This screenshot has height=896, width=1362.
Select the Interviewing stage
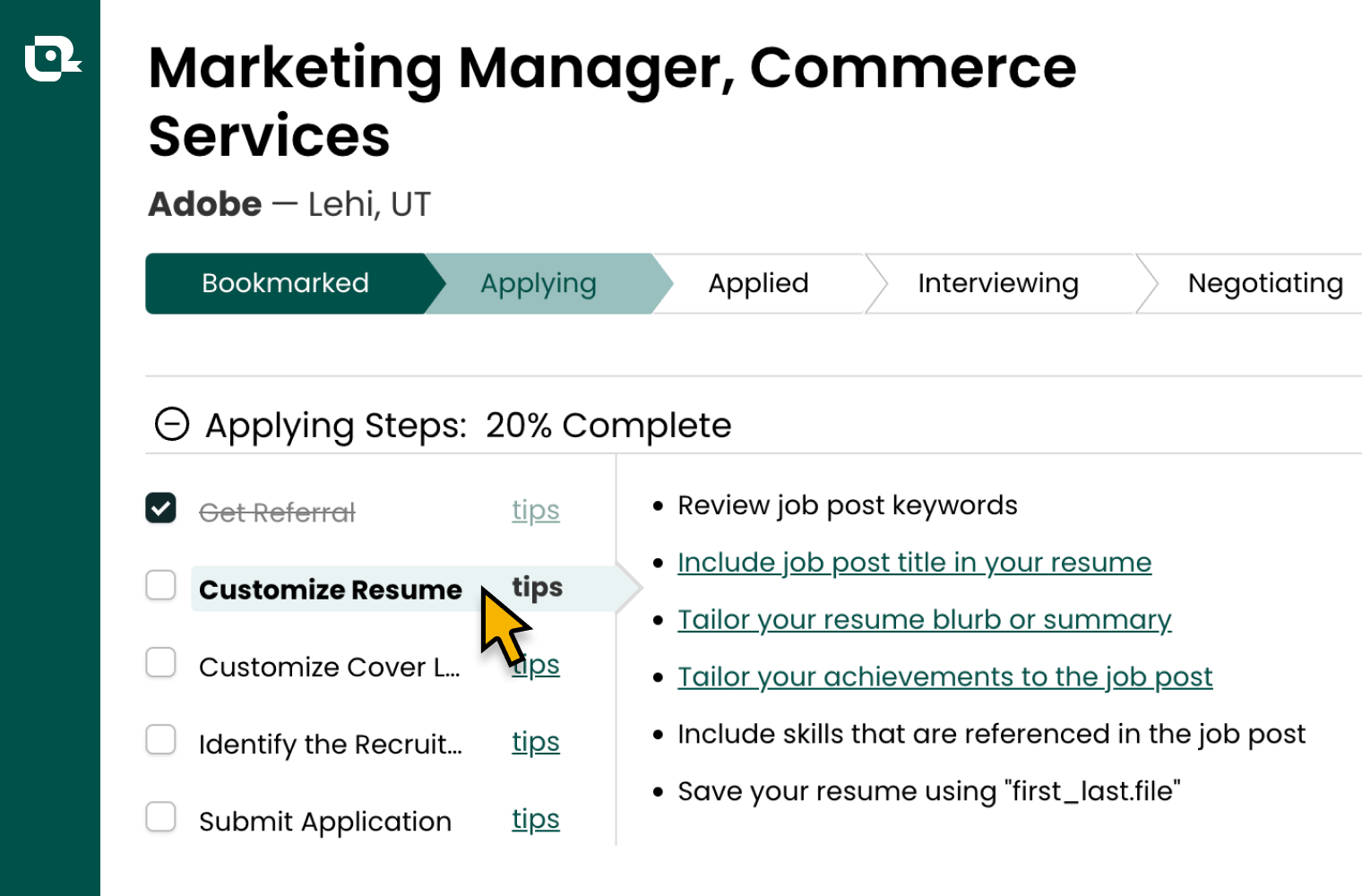pyautogui.click(x=997, y=283)
